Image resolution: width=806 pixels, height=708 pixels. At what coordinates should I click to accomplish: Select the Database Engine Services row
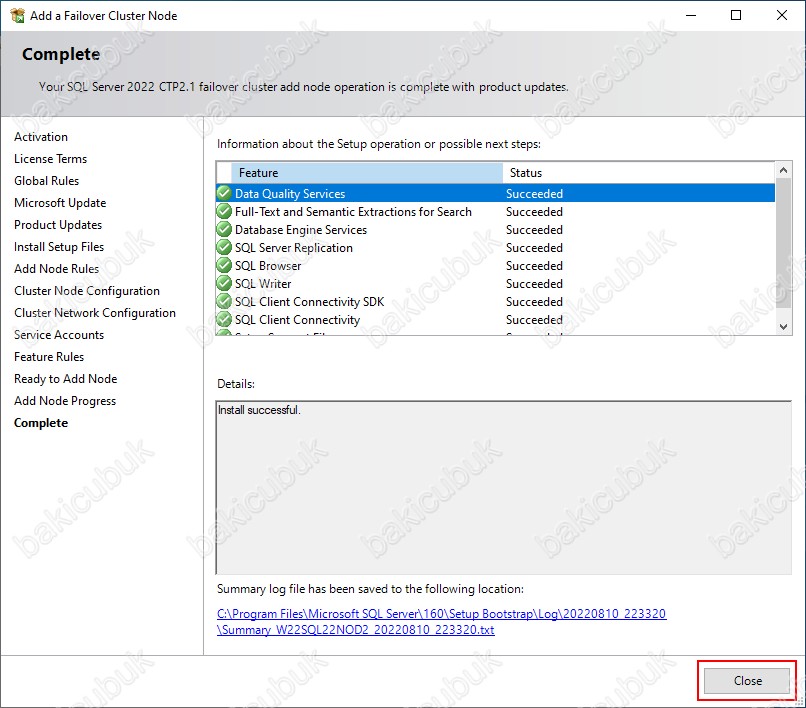click(496, 229)
